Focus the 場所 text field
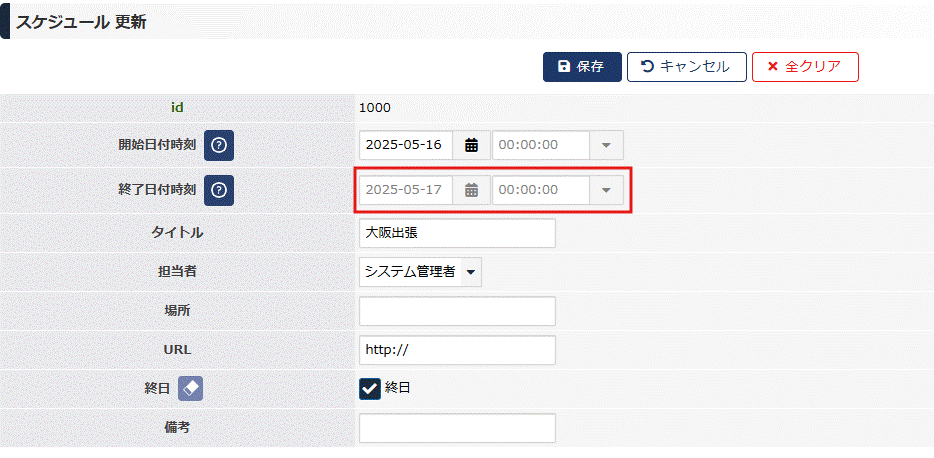The image size is (934, 458). [457, 311]
